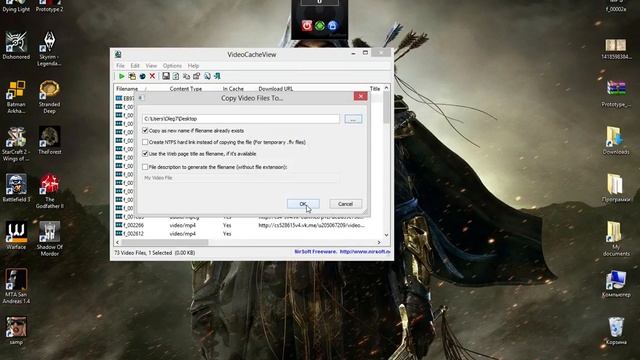Close the Copy Video Files To dialog
640x360 pixels.
[x=360, y=96]
